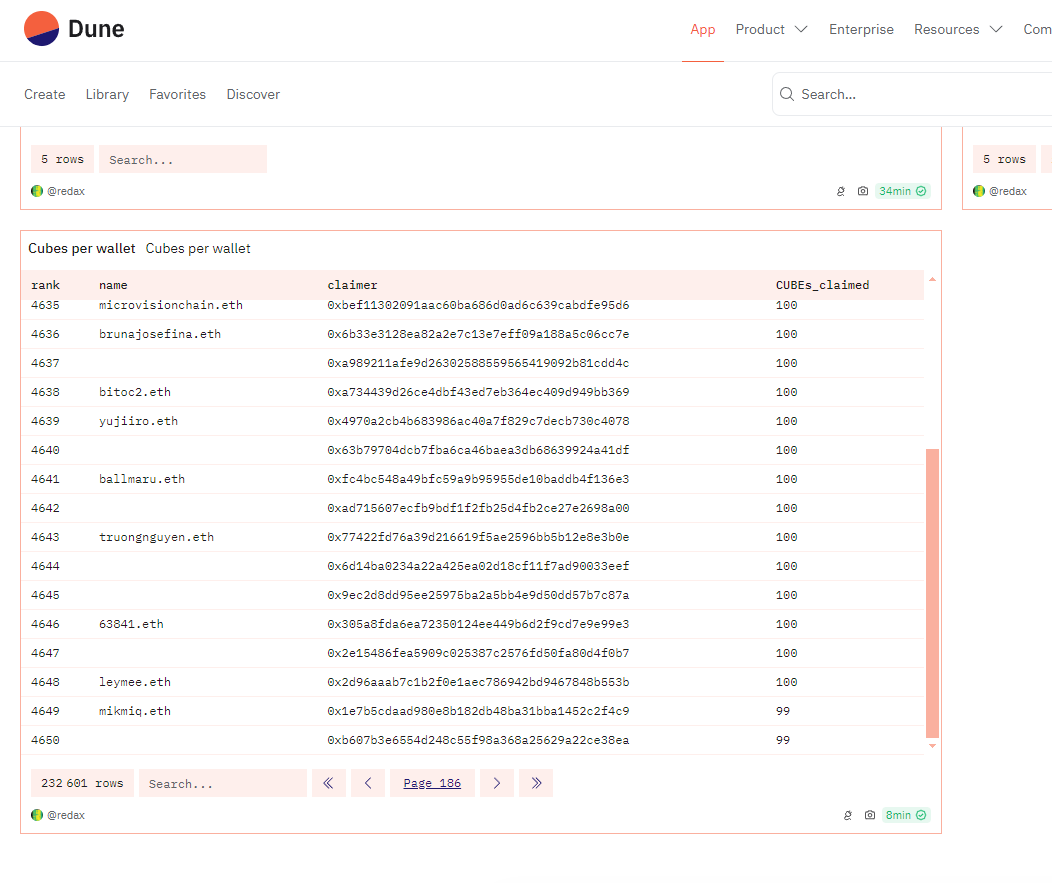Click microvisionchain.eth name cell
Viewport: 1052px width, 883px height.
170,305
